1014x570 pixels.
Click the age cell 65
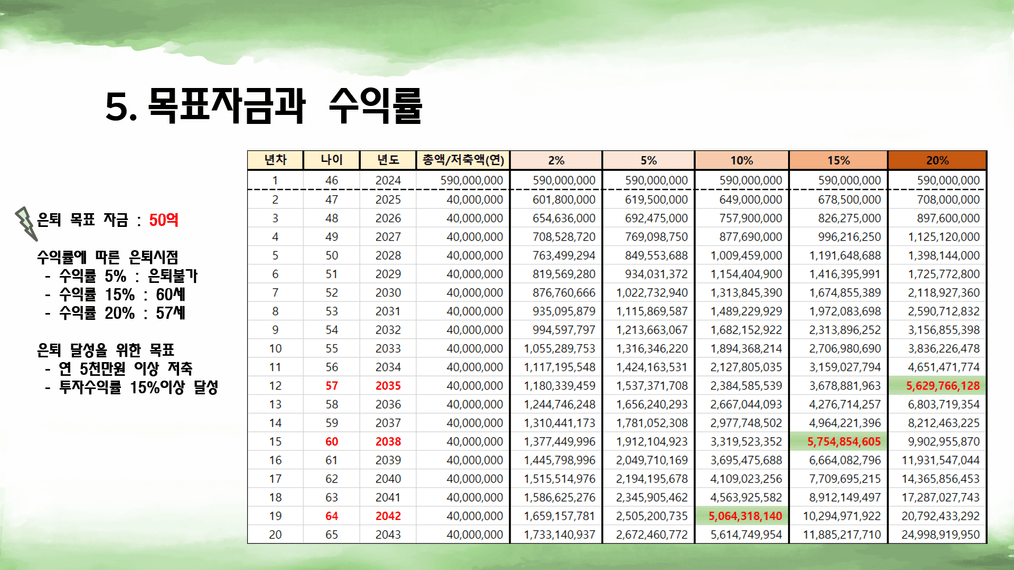pos(331,535)
